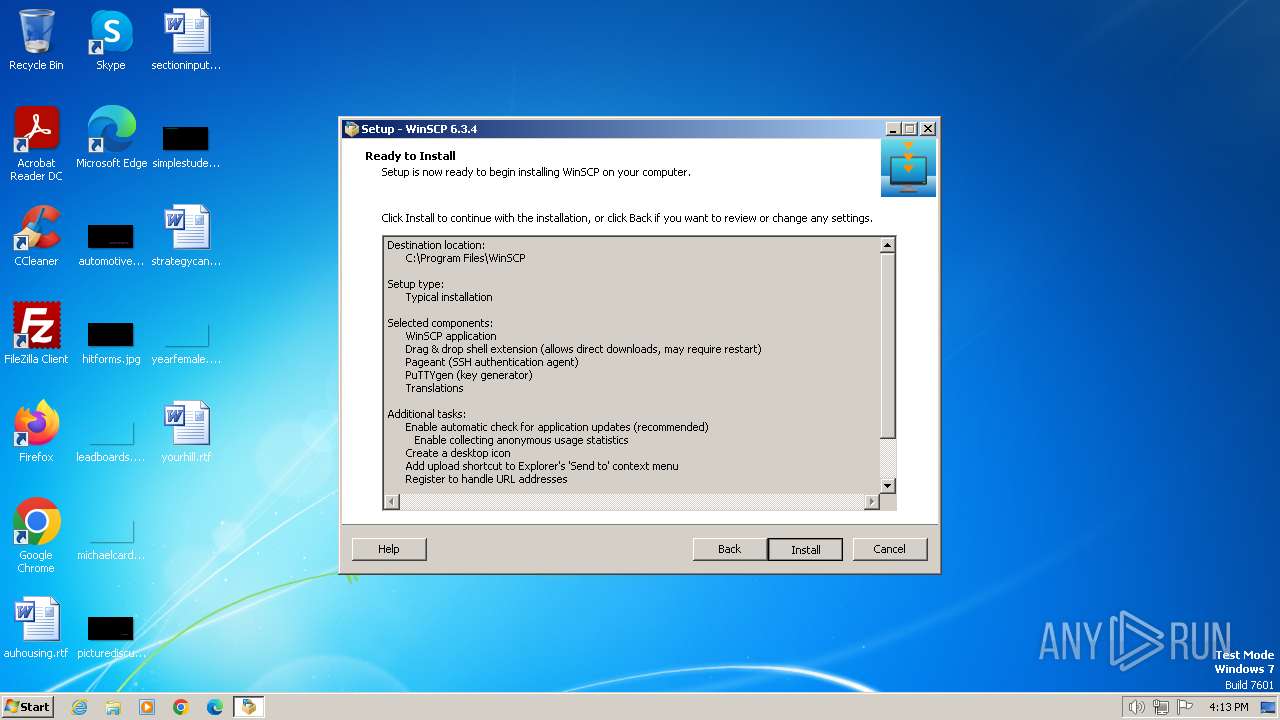Click Install to begin WinSCP installation
Screen dimensions: 1280x720
805,549
